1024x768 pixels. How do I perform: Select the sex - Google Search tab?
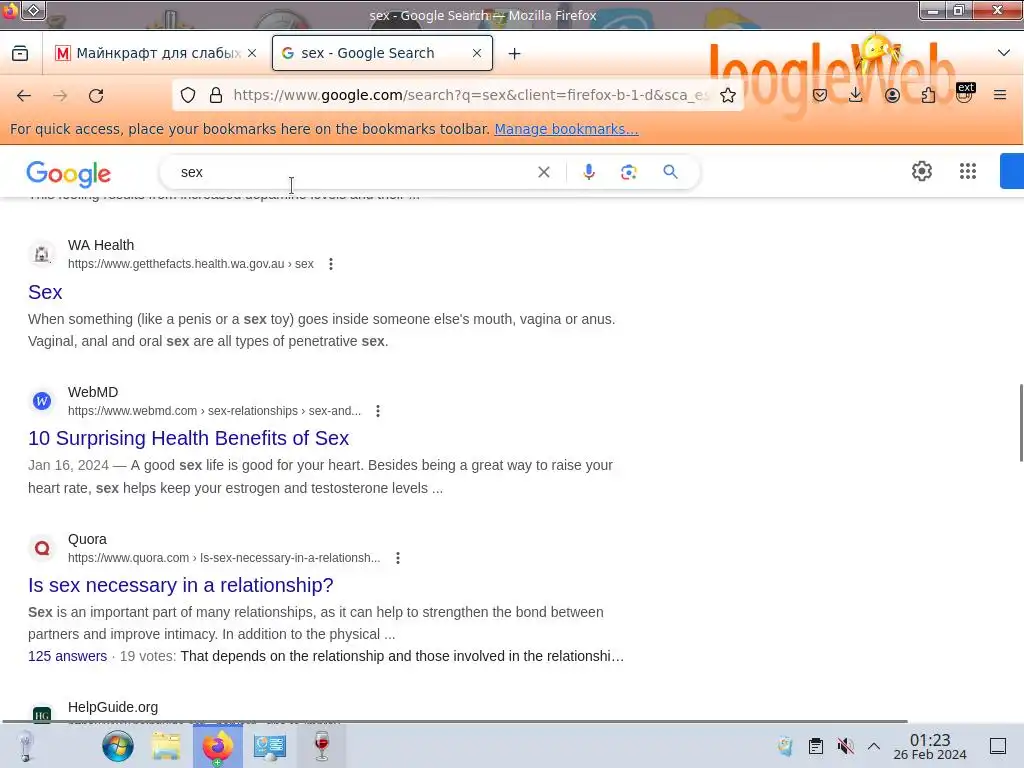(x=382, y=53)
